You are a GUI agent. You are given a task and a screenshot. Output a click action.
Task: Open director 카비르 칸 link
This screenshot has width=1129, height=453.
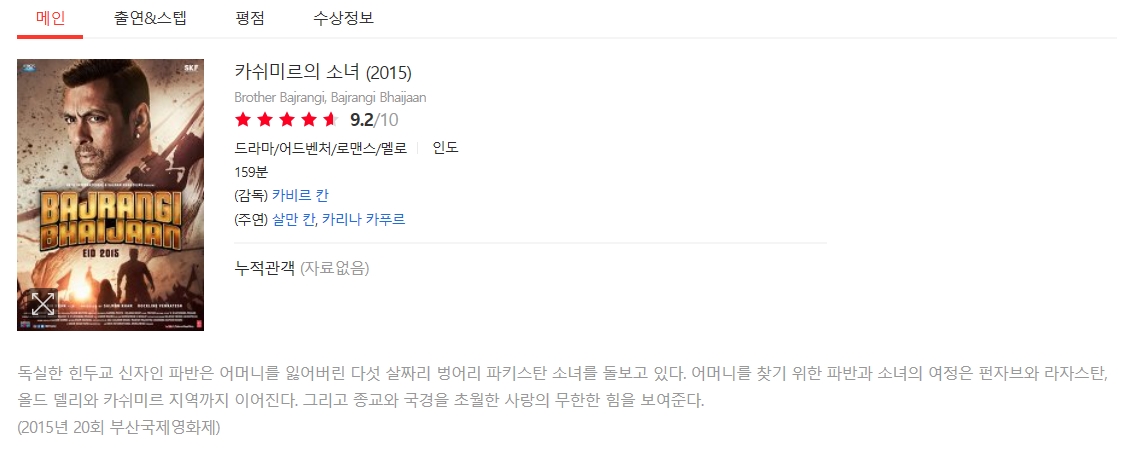click(x=300, y=195)
